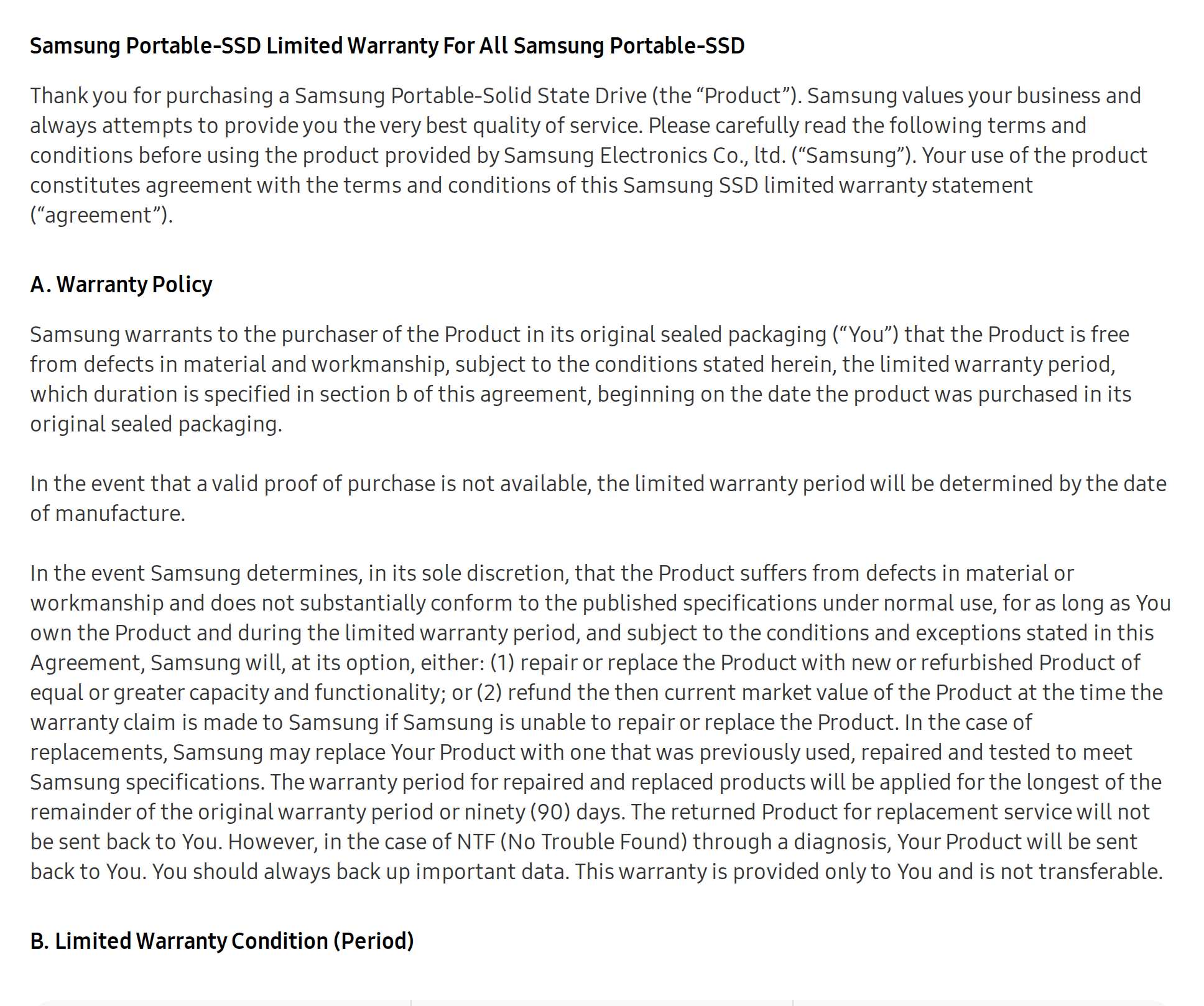Screen dimensions: 1204x1006
Task: Click the Samsung Portable-SSD Limited Warranty title
Action: (387, 46)
